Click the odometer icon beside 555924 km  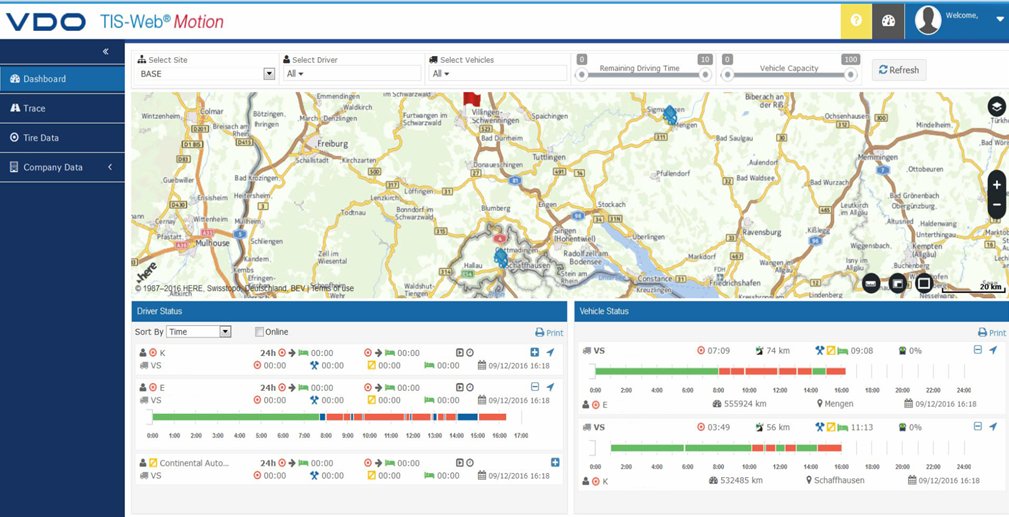[x=716, y=404]
